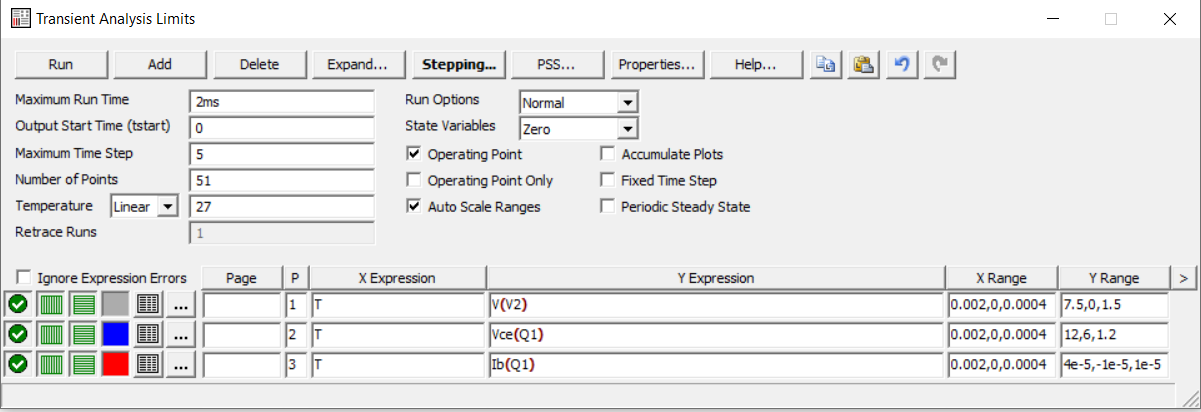
Task: Click the paste clipboard icon
Action: point(864,64)
